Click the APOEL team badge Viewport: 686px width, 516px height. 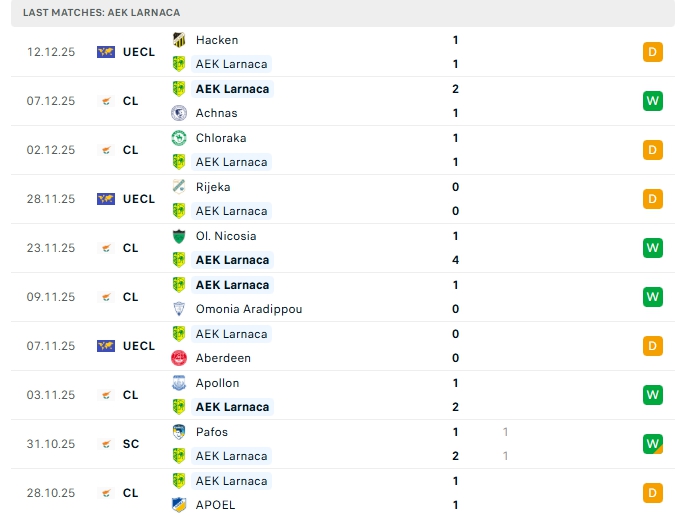click(x=179, y=505)
